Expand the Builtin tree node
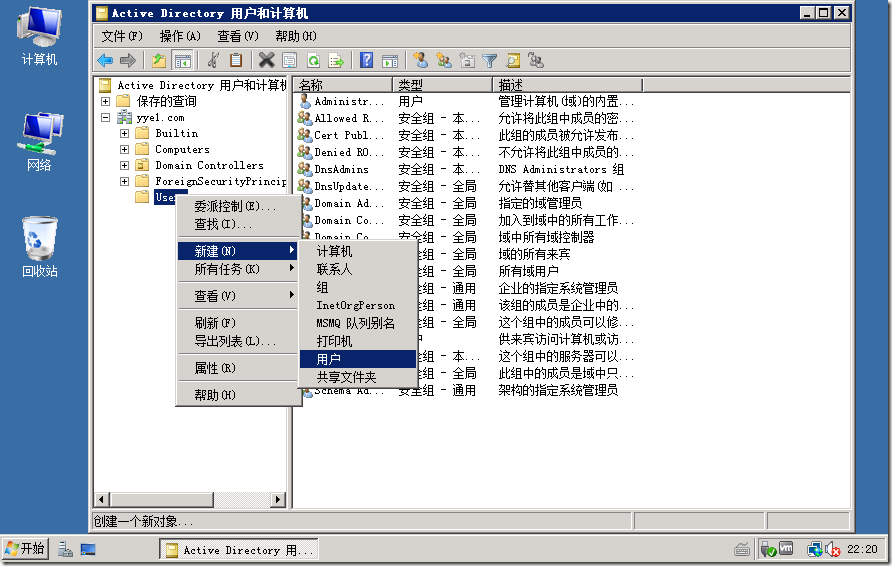892x566 pixels. tap(125, 133)
